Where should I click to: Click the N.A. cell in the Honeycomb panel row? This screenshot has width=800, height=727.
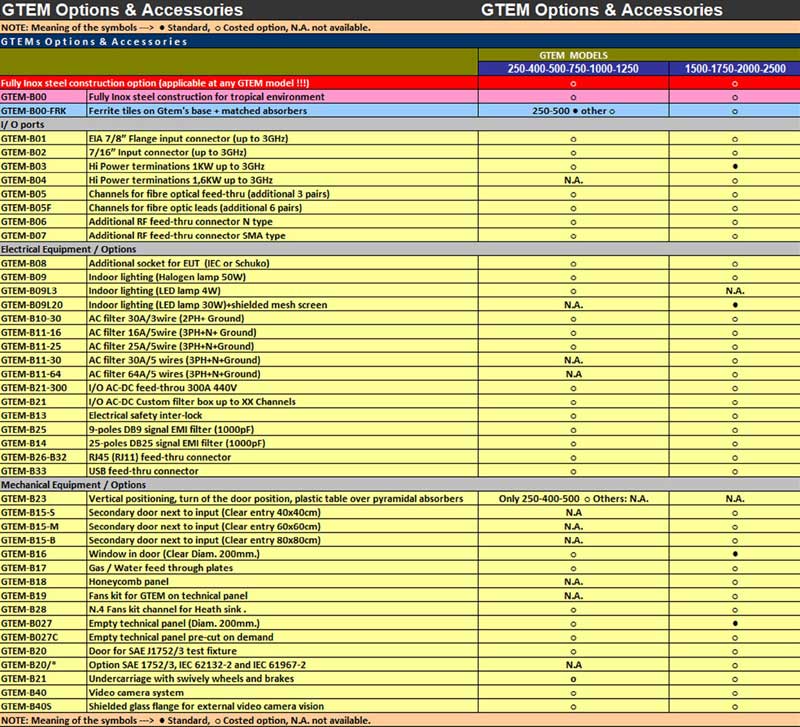point(573,581)
